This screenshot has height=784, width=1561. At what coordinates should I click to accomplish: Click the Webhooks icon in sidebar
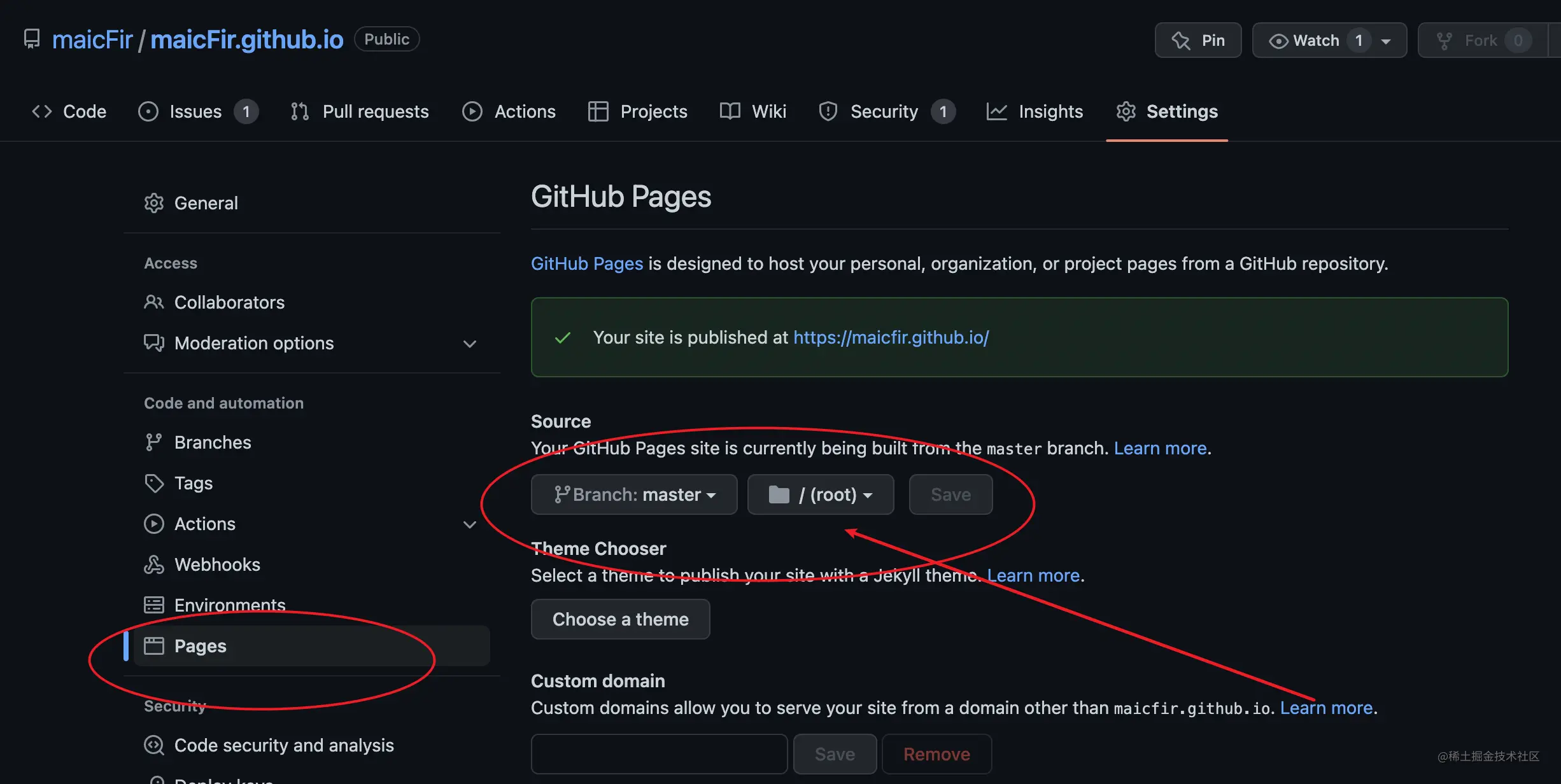click(153, 564)
